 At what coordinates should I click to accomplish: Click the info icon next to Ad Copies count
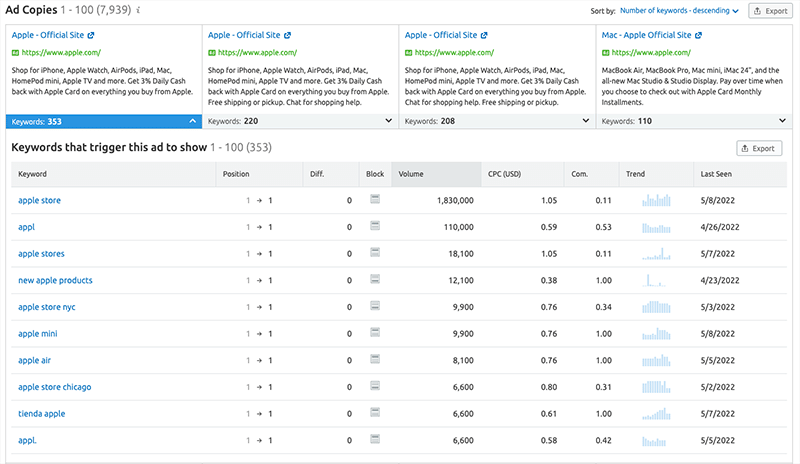coord(138,10)
